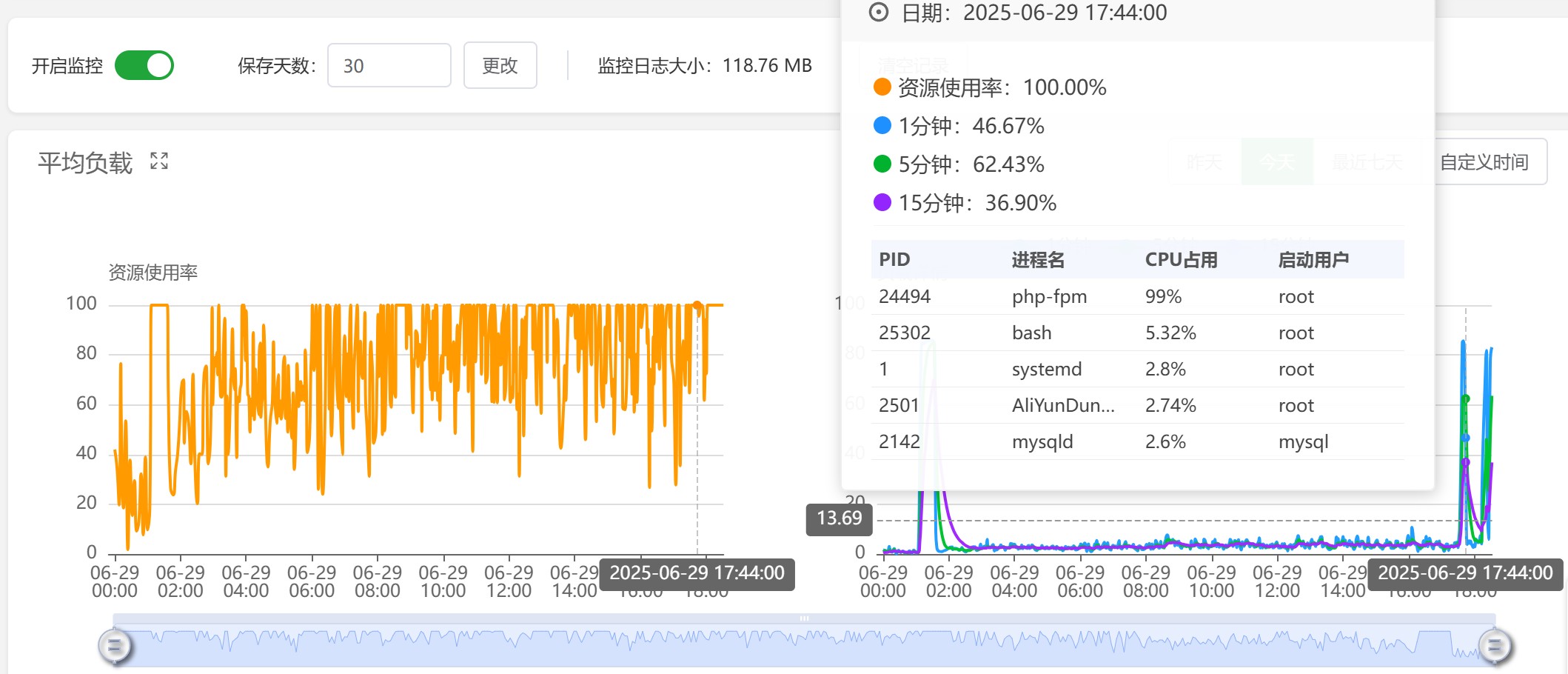Click the right zoom slider handle
The height and width of the screenshot is (674, 1568).
pos(1495,647)
